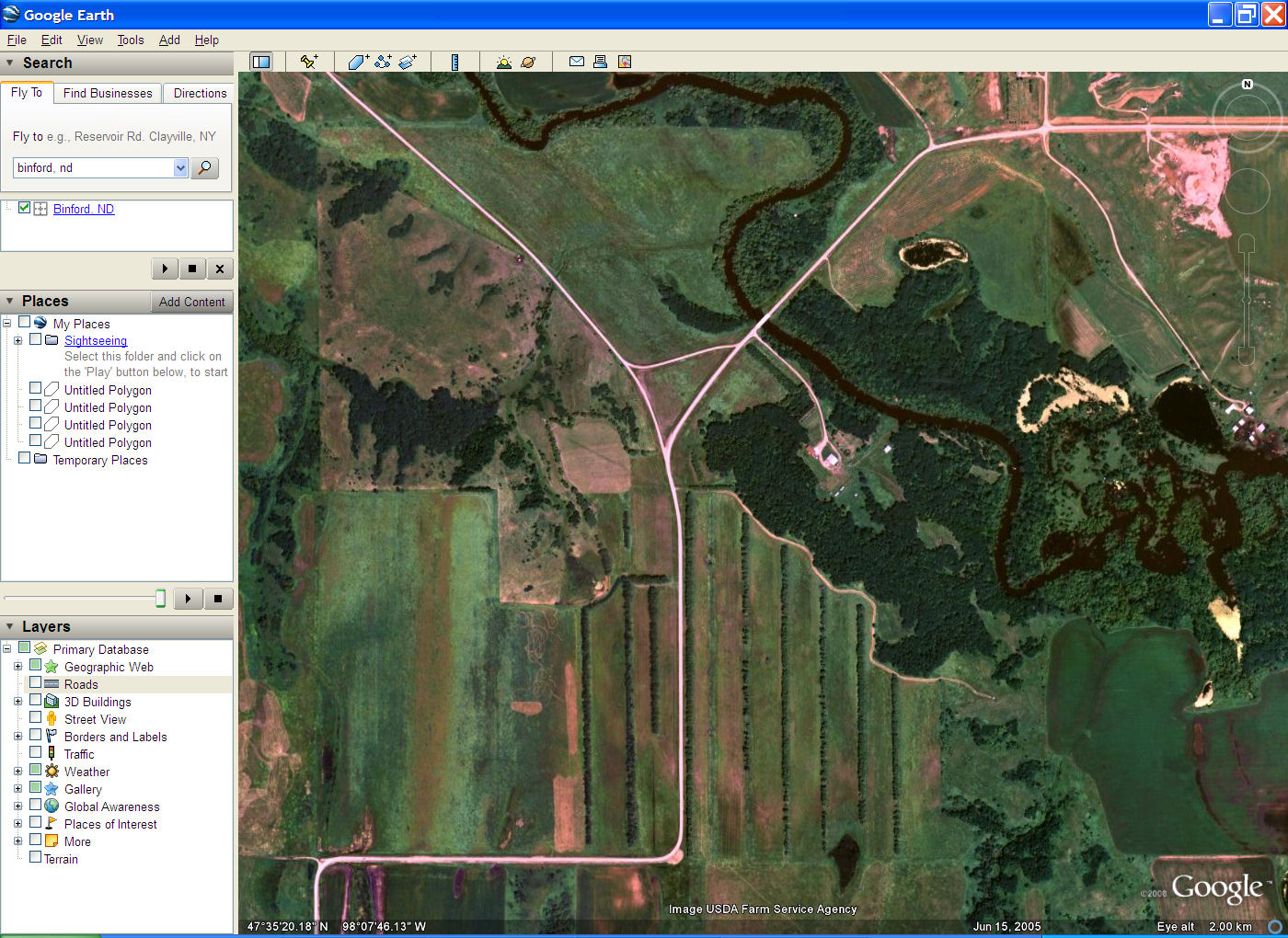Check the My Places checkbox
The image size is (1288, 938).
point(25,322)
